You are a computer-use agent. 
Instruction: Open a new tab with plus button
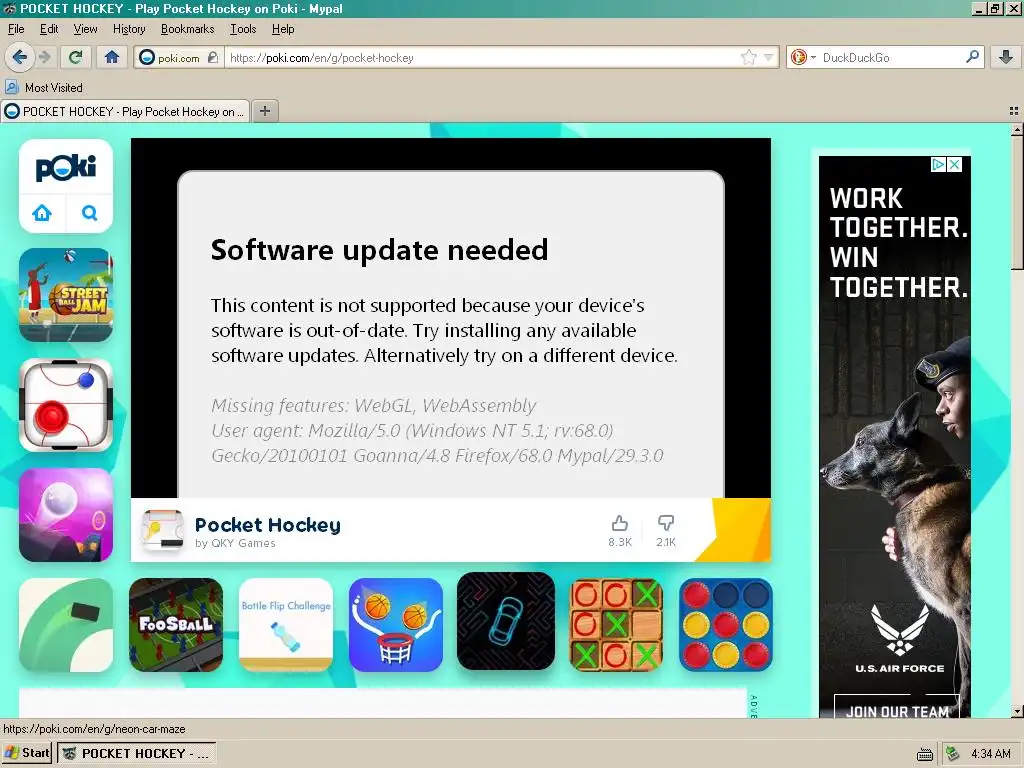pyautogui.click(x=265, y=111)
